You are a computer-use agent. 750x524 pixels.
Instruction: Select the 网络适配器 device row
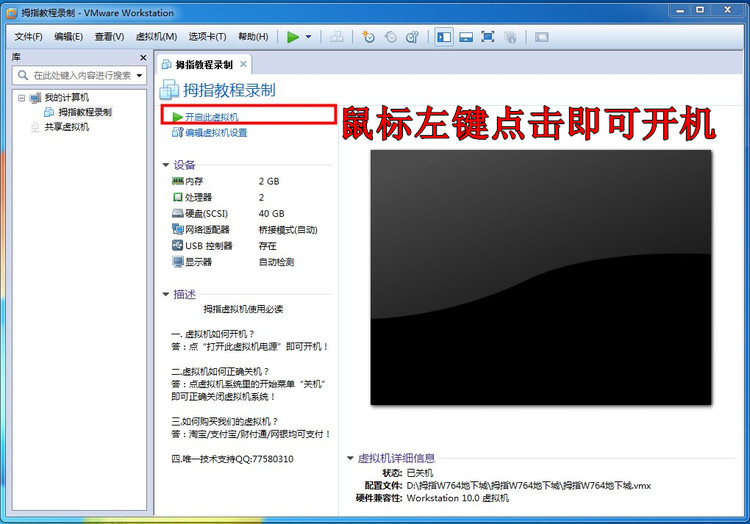[x=244, y=230]
